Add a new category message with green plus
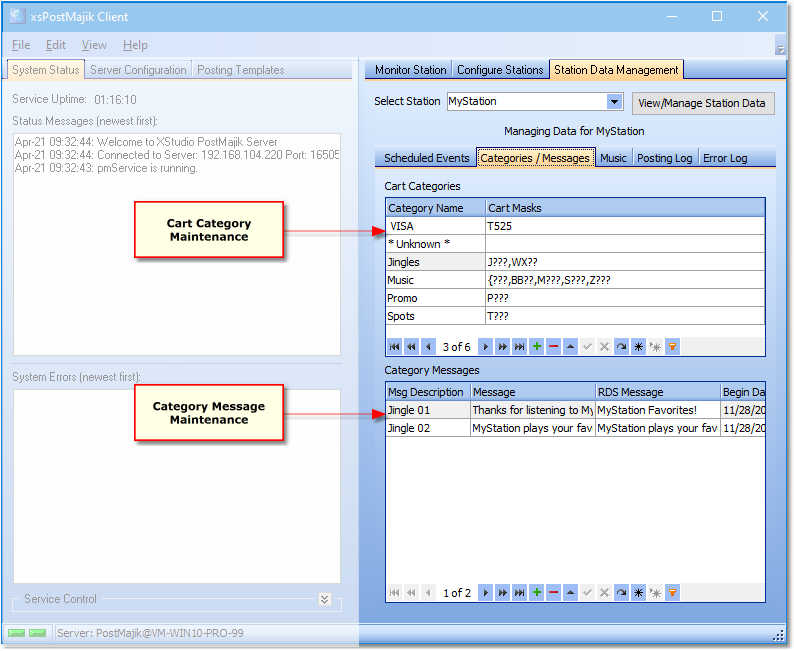Image resolution: width=794 pixels, height=651 pixels. click(536, 592)
